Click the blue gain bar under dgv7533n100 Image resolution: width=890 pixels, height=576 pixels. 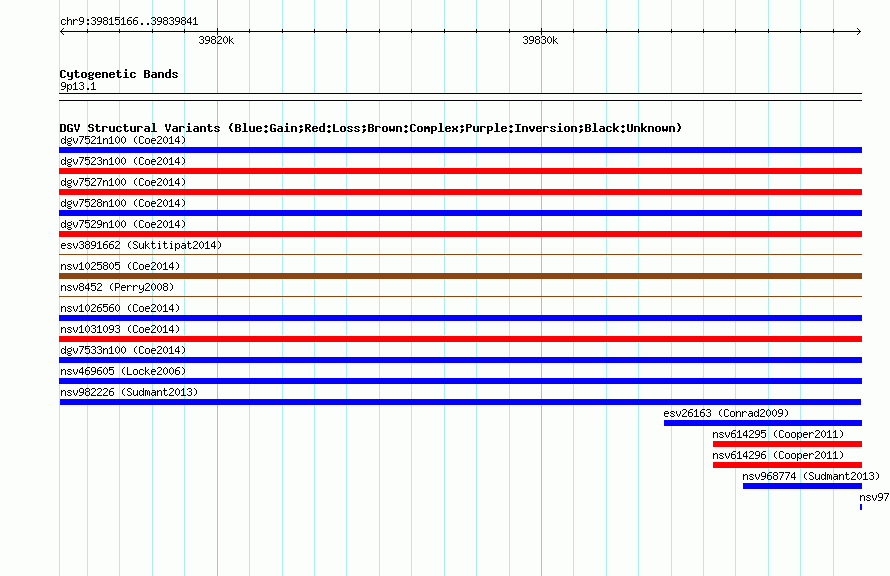pyautogui.click(x=460, y=360)
